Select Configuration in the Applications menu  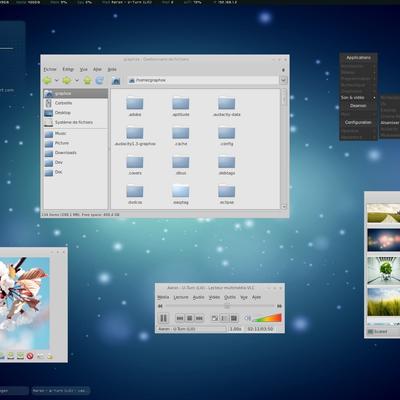click(x=358, y=122)
